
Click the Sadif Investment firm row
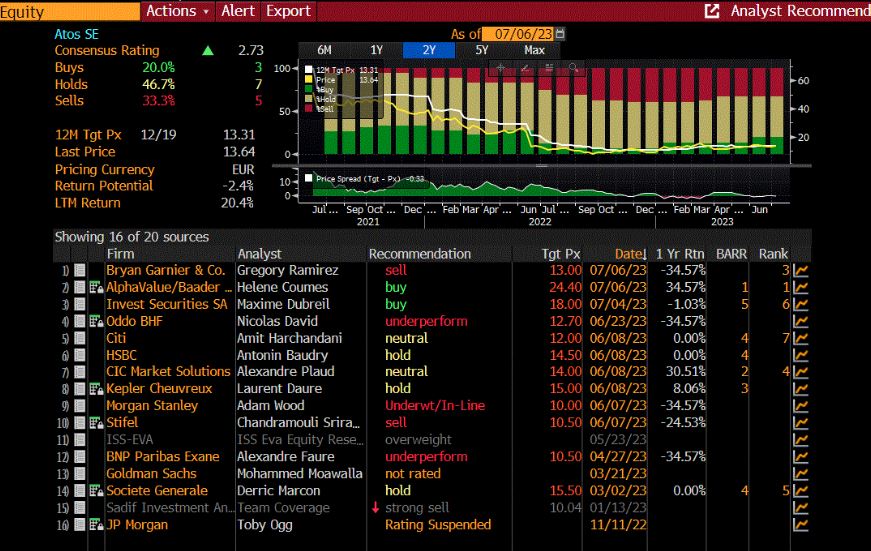[169, 508]
